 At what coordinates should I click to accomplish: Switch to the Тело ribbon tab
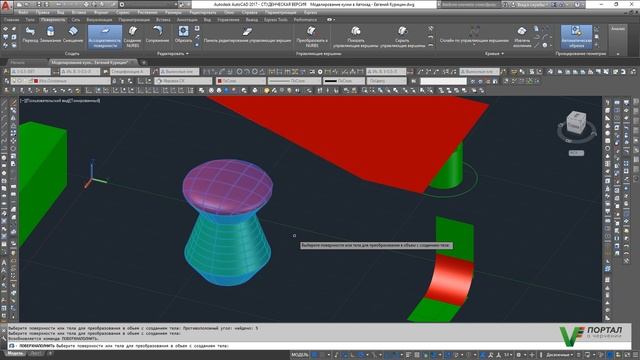click(x=30, y=20)
